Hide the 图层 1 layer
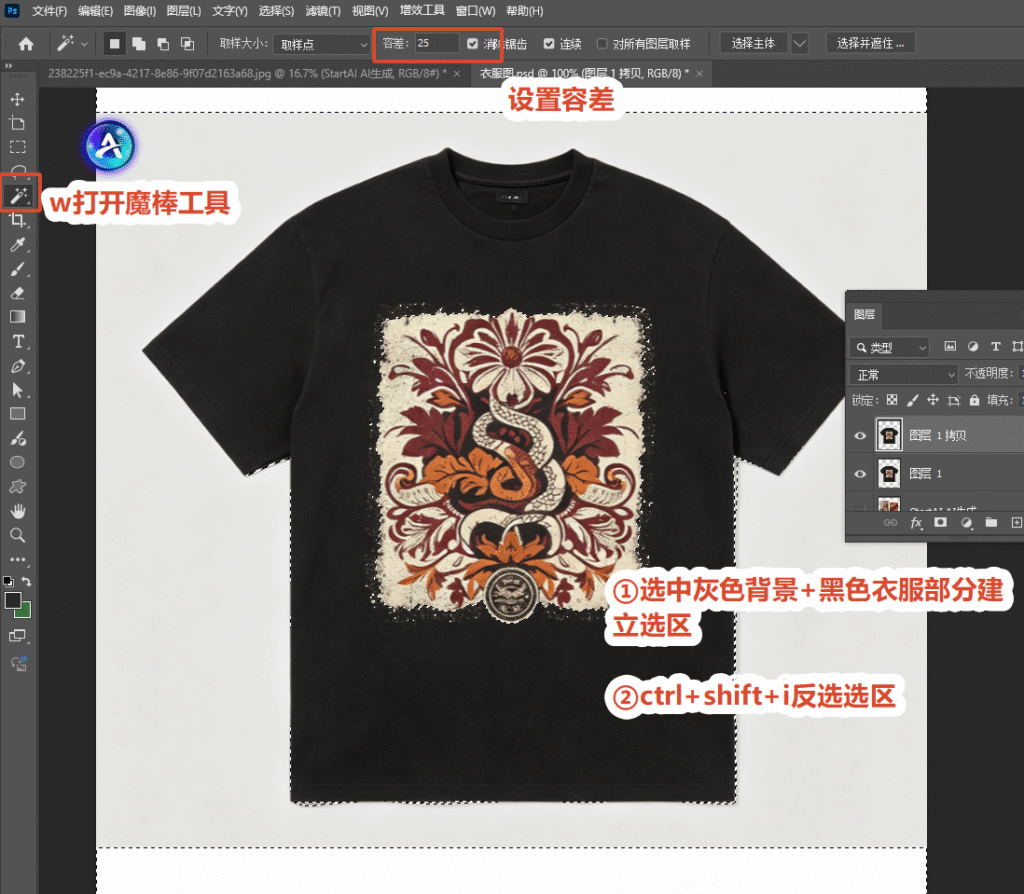1024x894 pixels. point(860,474)
